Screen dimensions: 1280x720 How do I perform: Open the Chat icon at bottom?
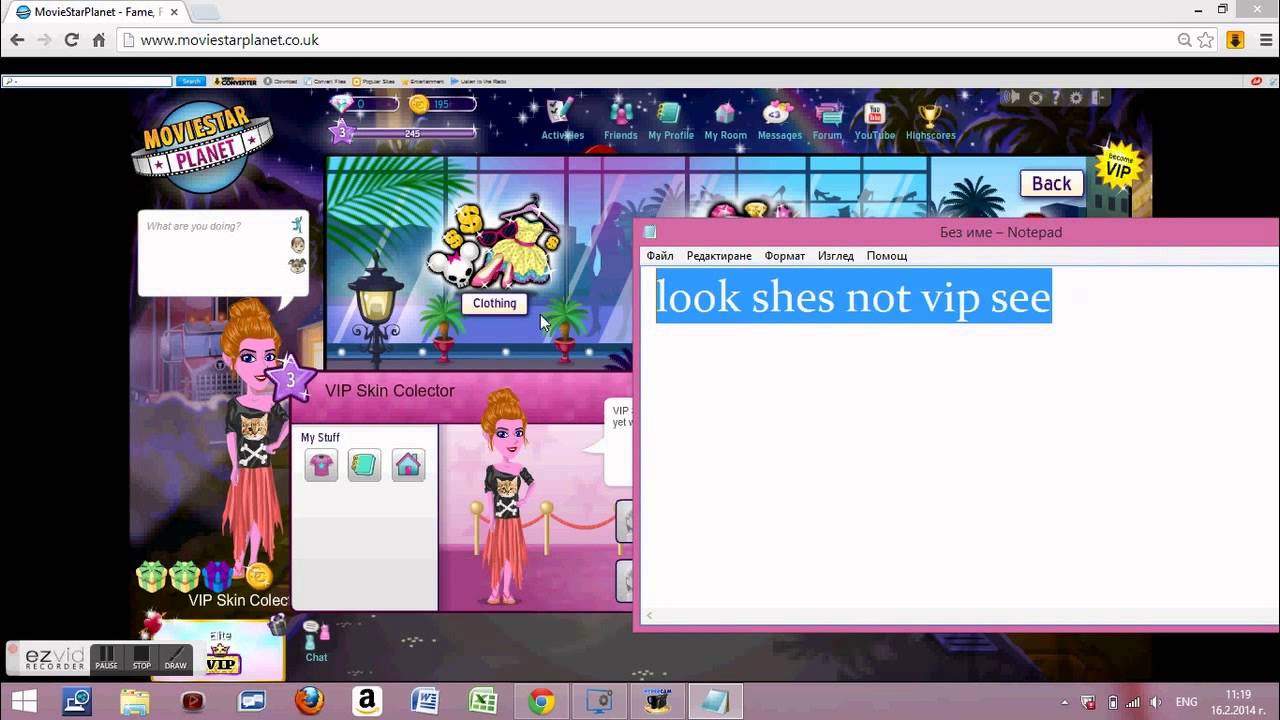(x=316, y=641)
